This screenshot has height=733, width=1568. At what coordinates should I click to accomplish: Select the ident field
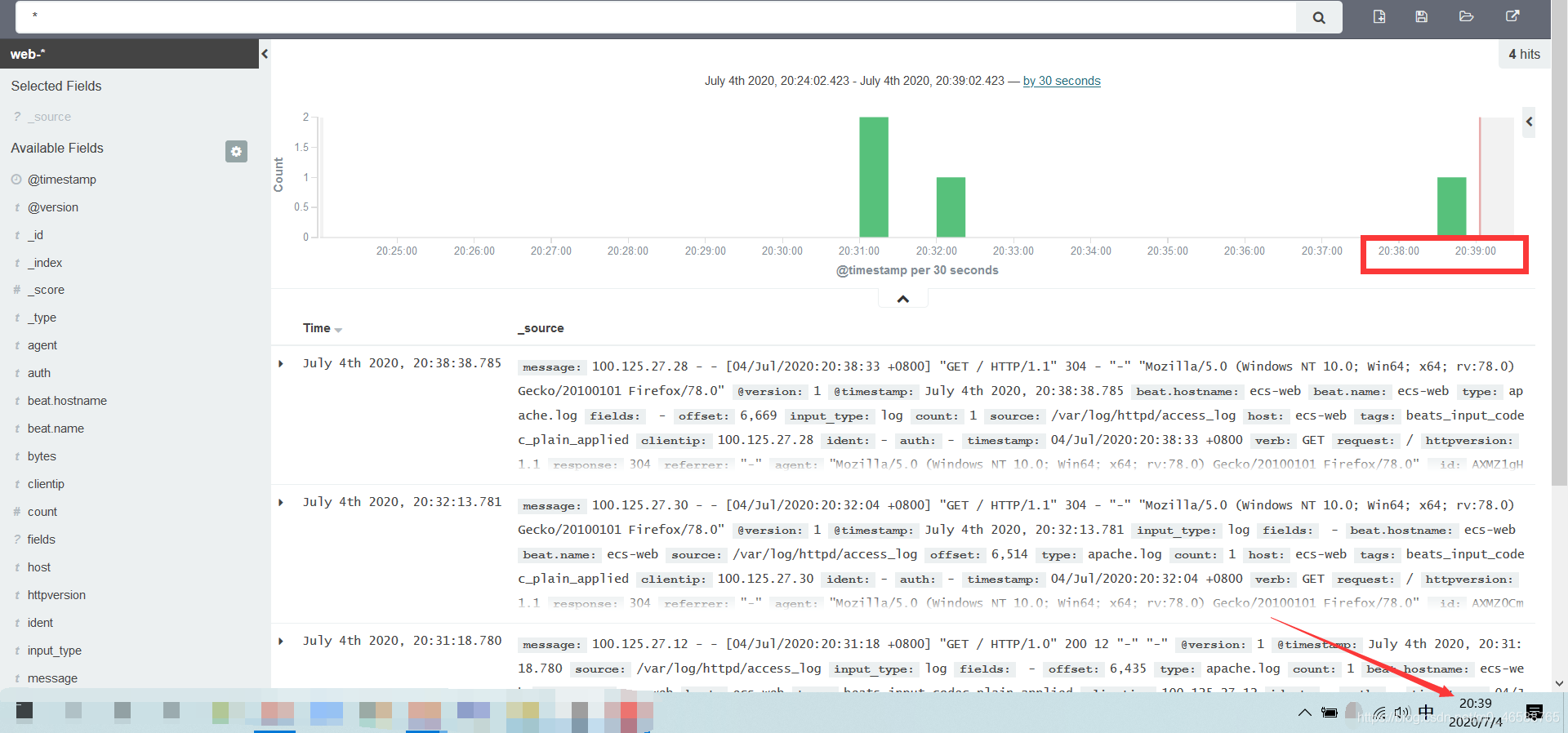click(40, 623)
